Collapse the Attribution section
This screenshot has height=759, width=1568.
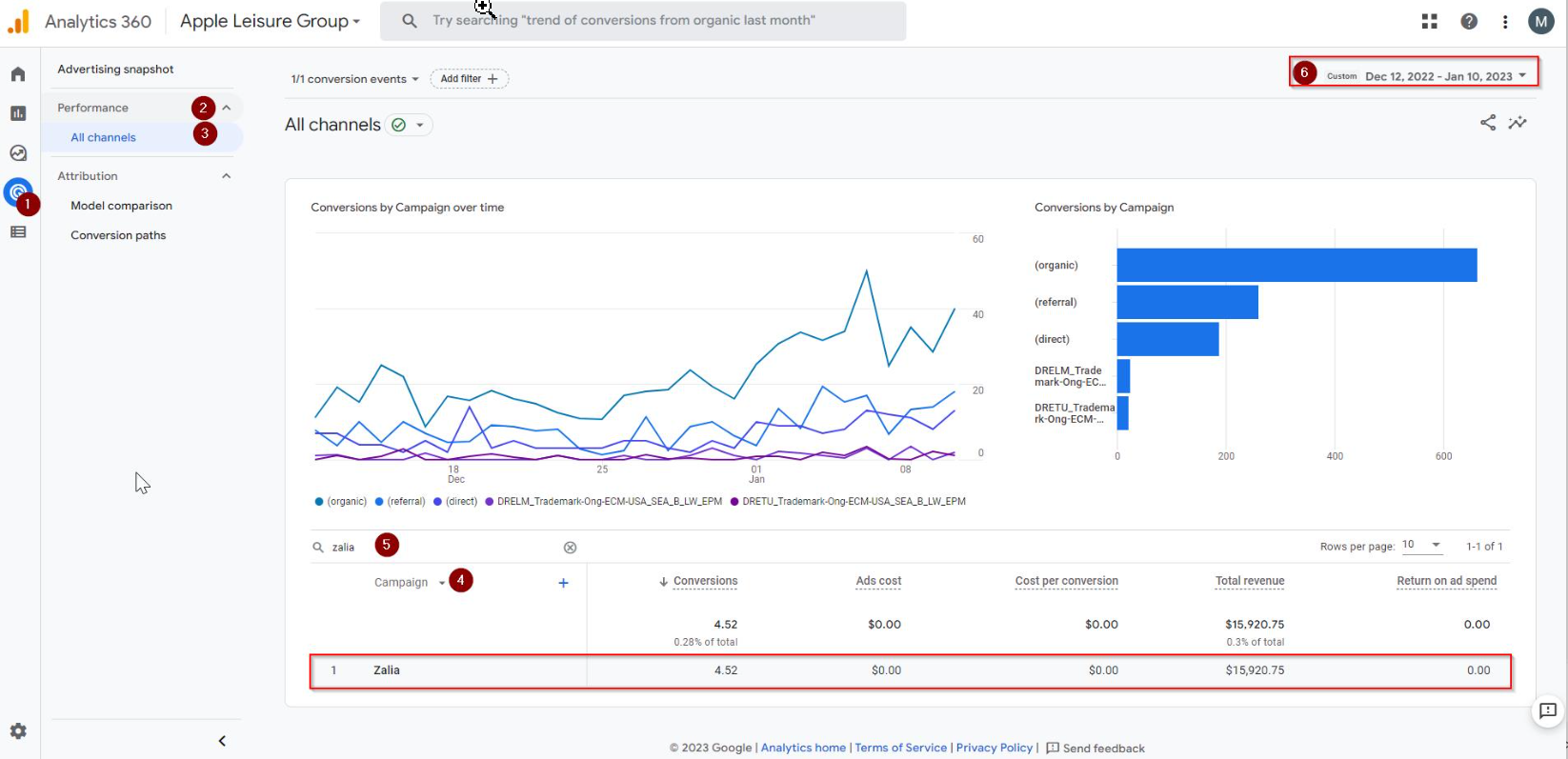[227, 176]
